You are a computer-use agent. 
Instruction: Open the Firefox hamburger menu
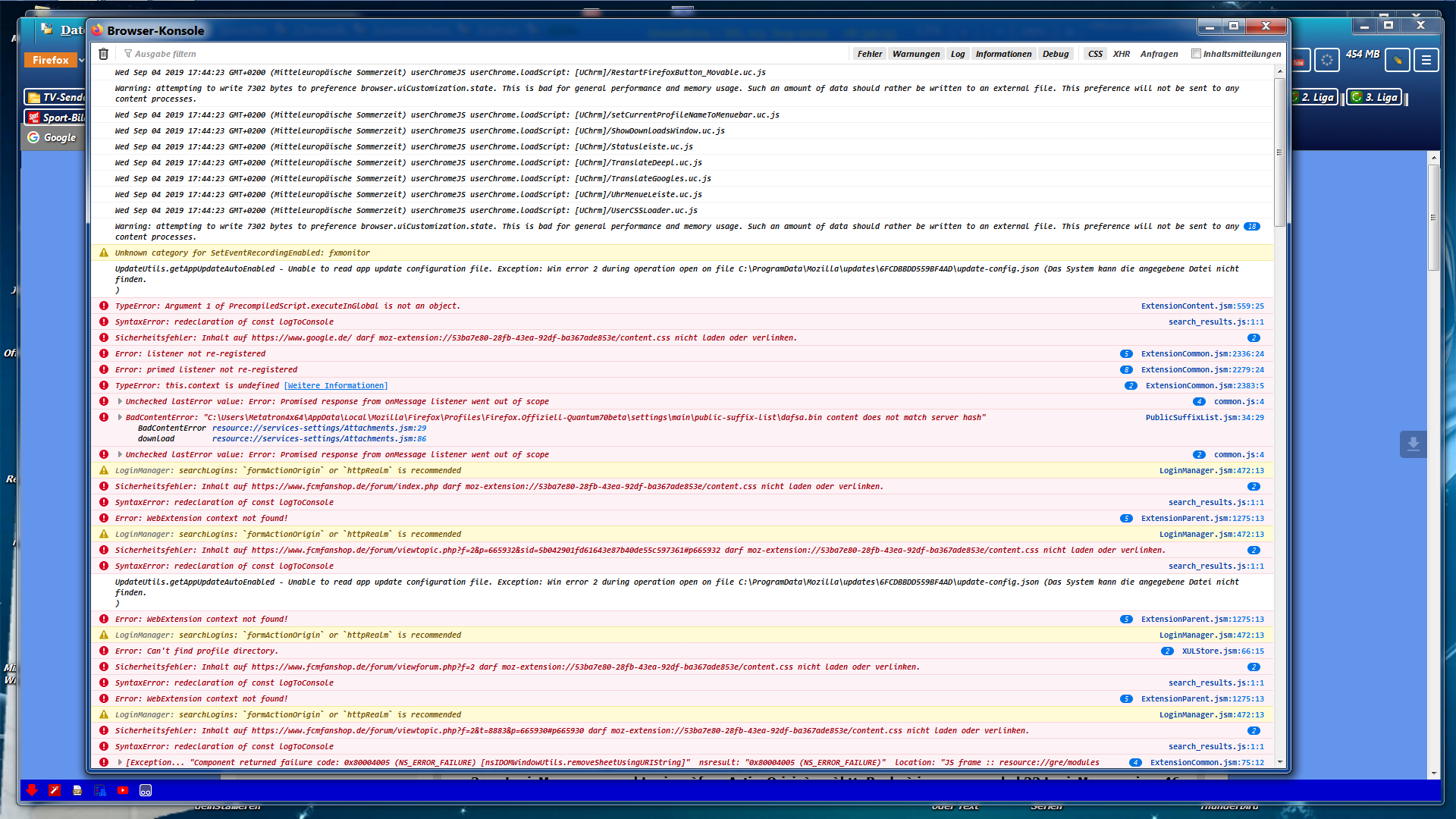(1426, 60)
